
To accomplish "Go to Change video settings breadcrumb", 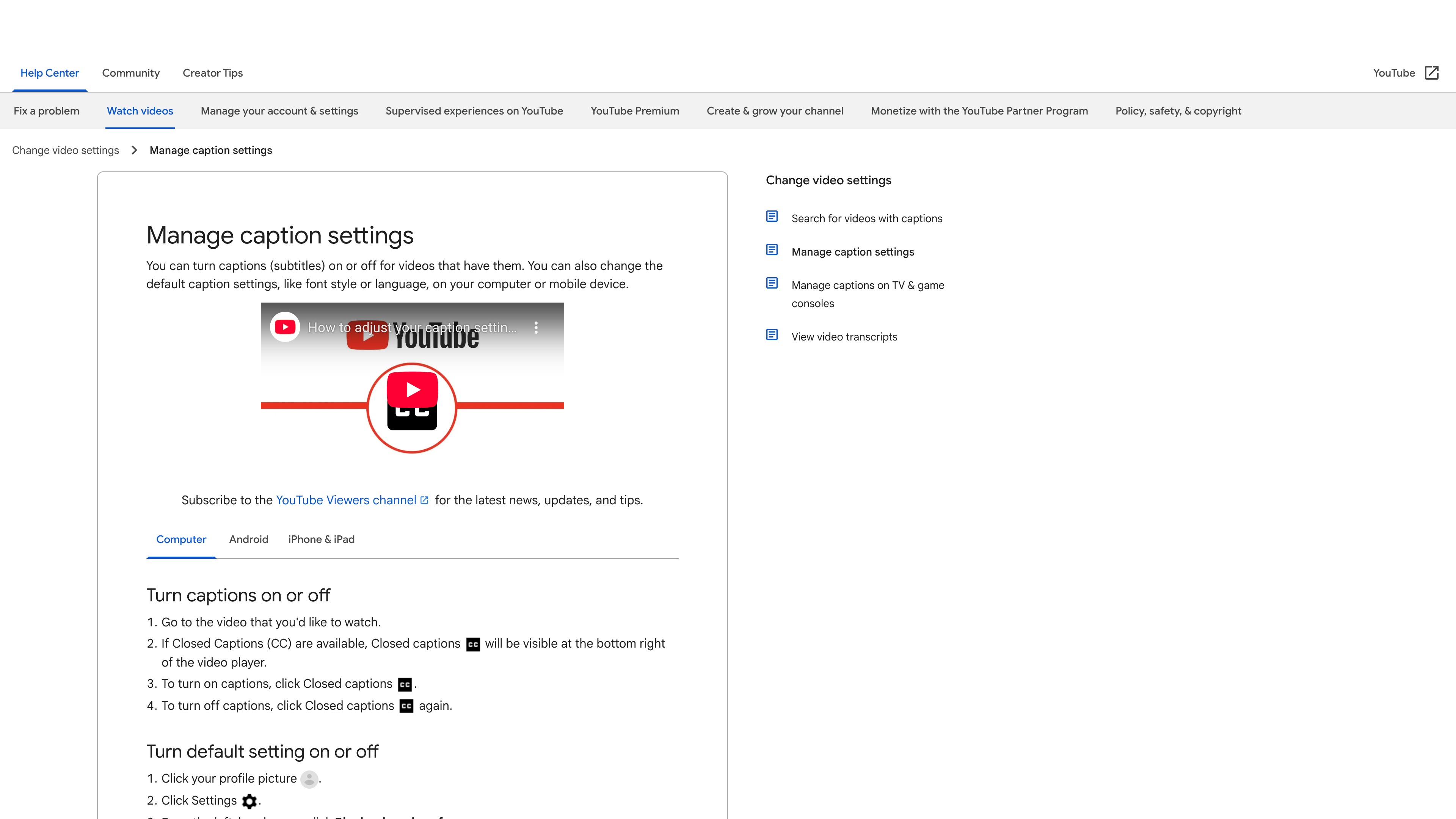I will [x=66, y=151].
